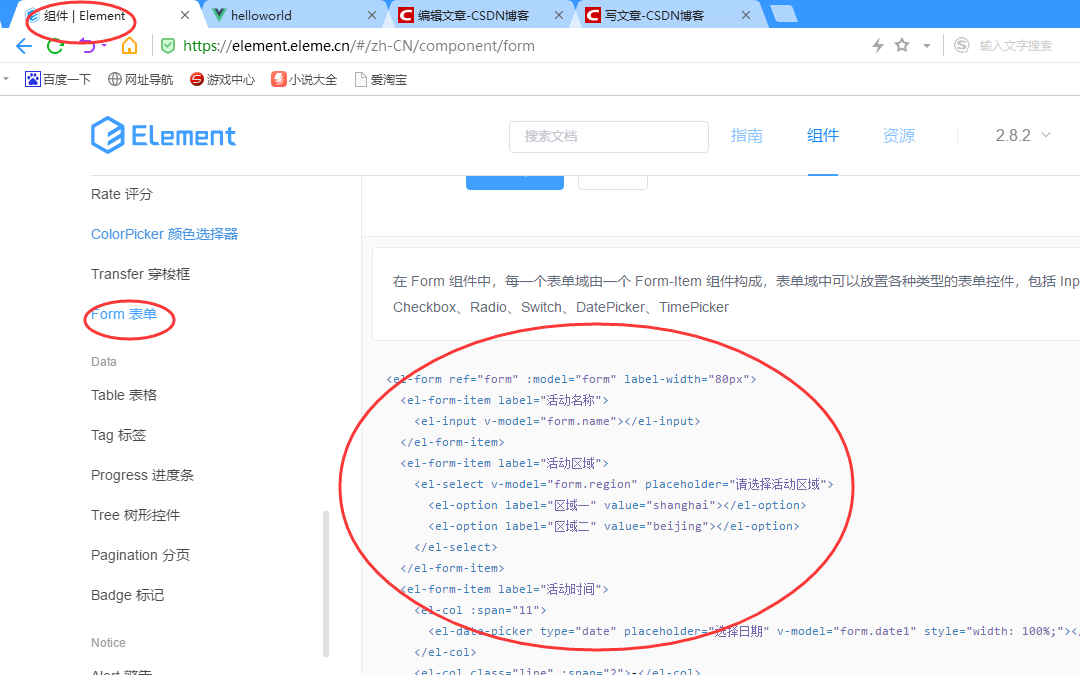This screenshot has width=1080, height=675.
Task: Click the green security shield icon
Action: click(167, 46)
